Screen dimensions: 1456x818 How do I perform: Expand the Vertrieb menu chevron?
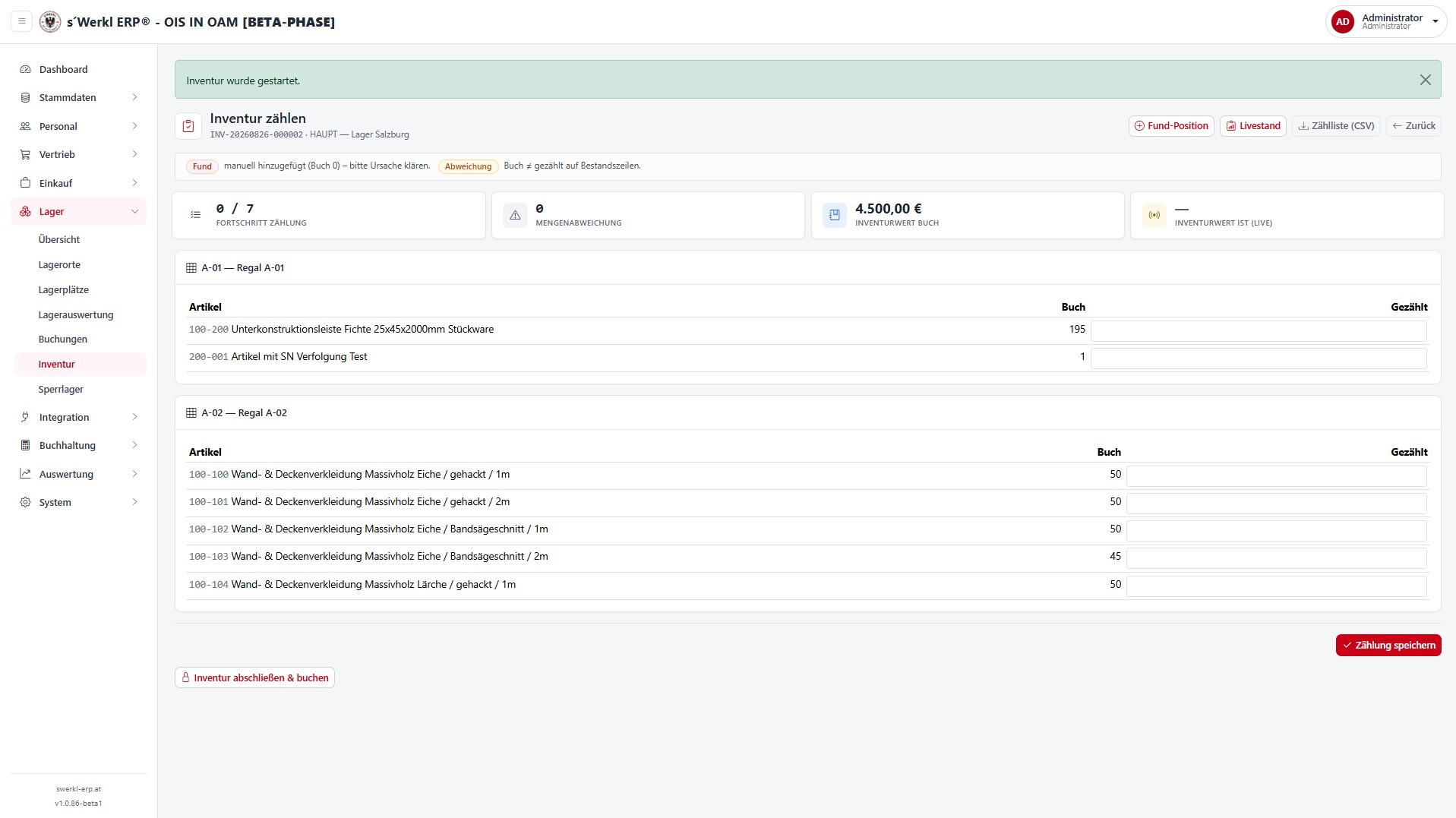134,154
